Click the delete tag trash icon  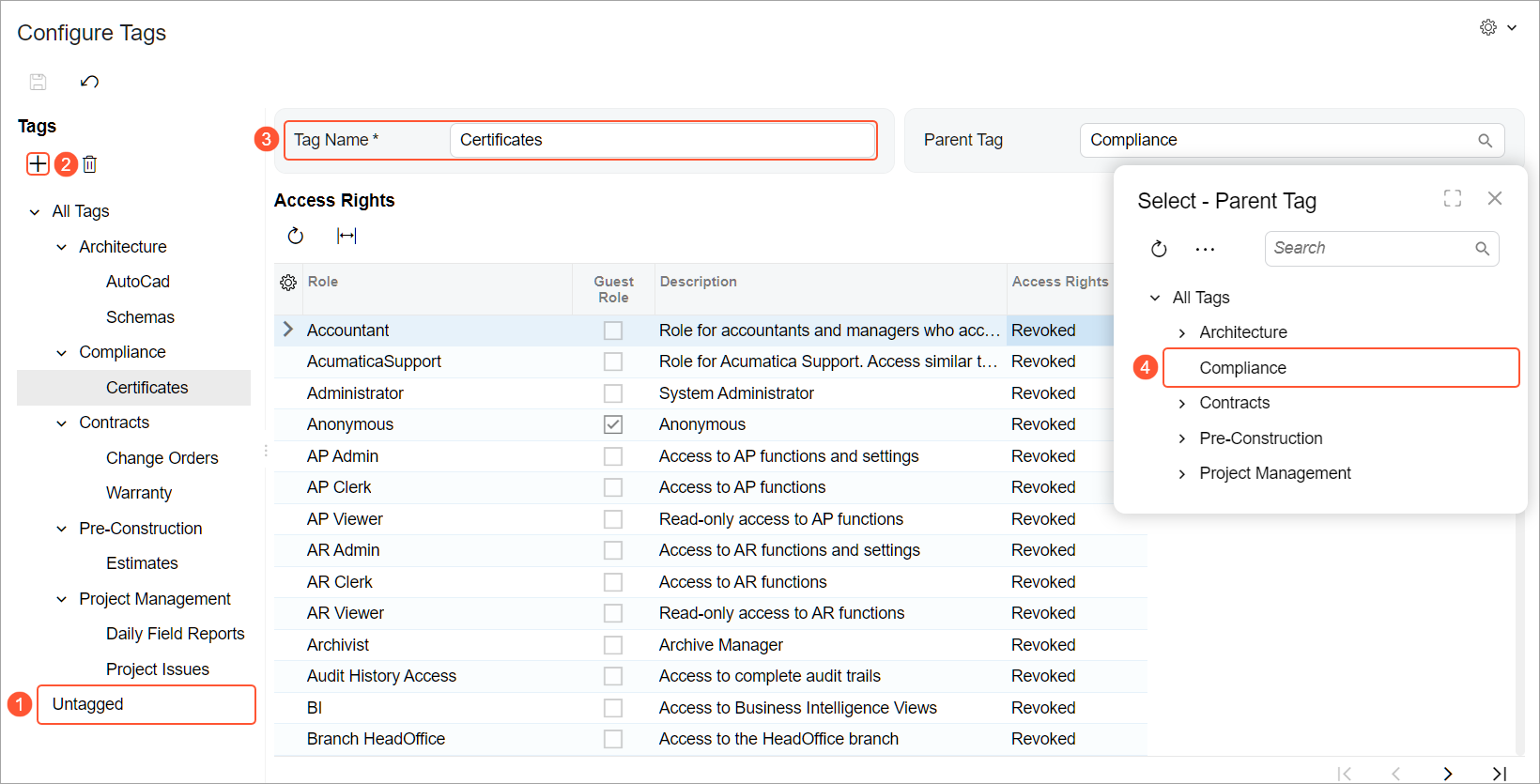pyautogui.click(x=90, y=164)
